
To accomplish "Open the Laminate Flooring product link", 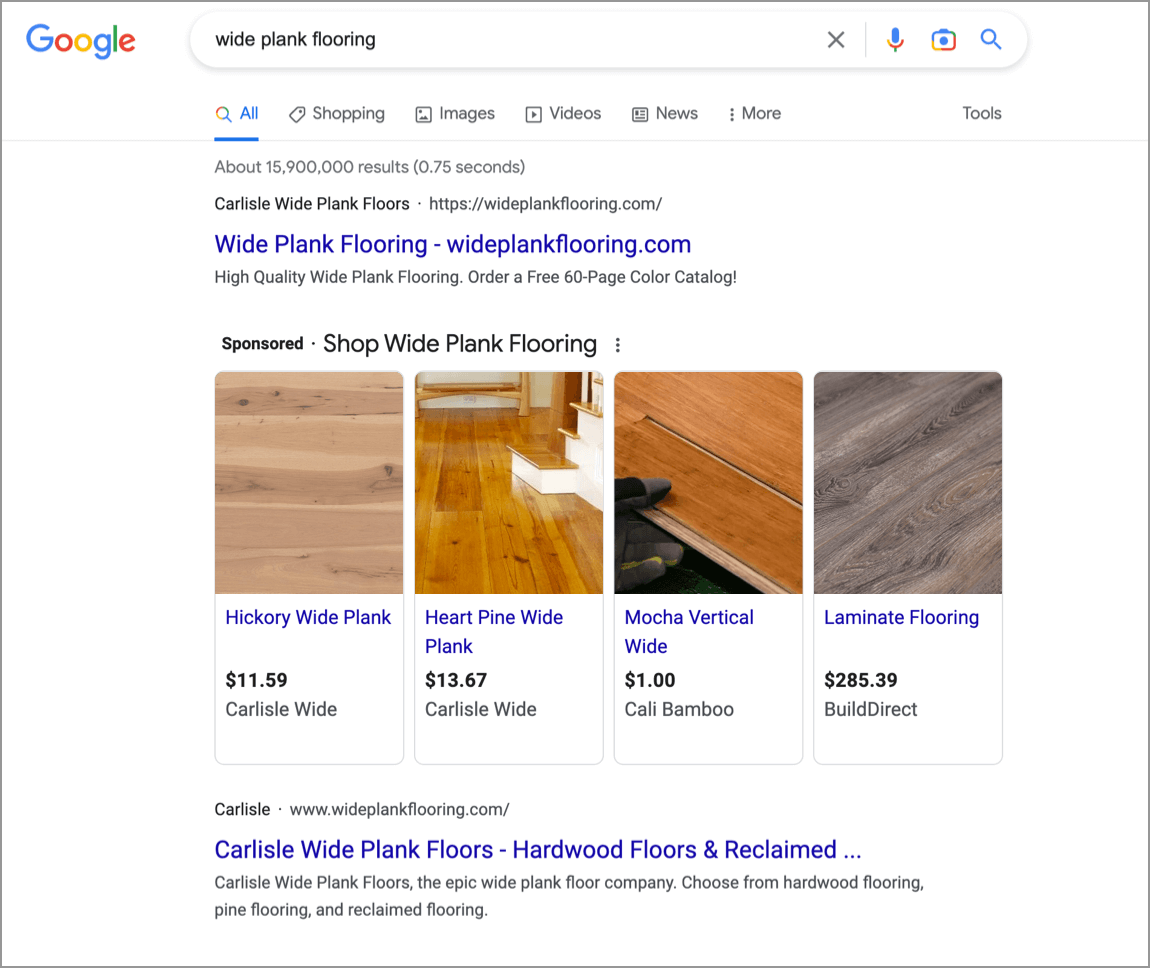I will [901, 617].
